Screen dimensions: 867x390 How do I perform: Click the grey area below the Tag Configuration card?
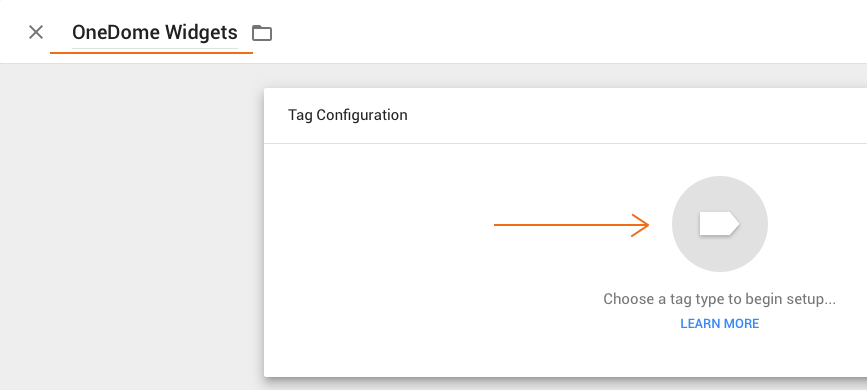pyautogui.click(x=564, y=384)
